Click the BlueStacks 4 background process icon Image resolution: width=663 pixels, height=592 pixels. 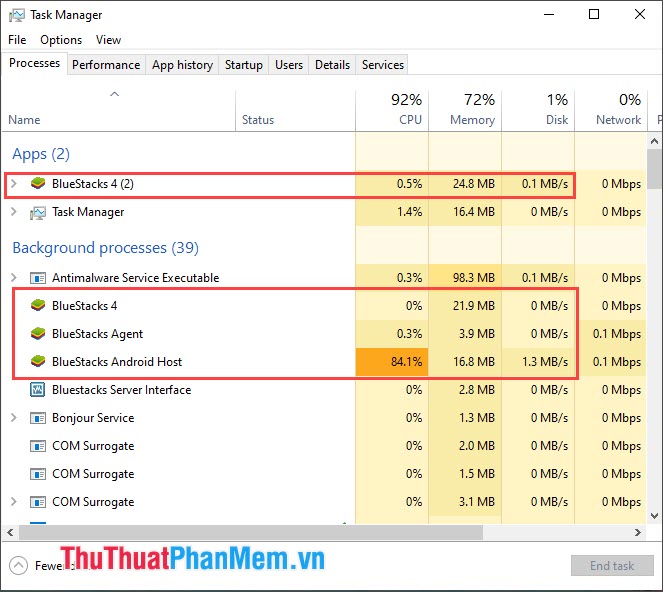pyautogui.click(x=38, y=305)
